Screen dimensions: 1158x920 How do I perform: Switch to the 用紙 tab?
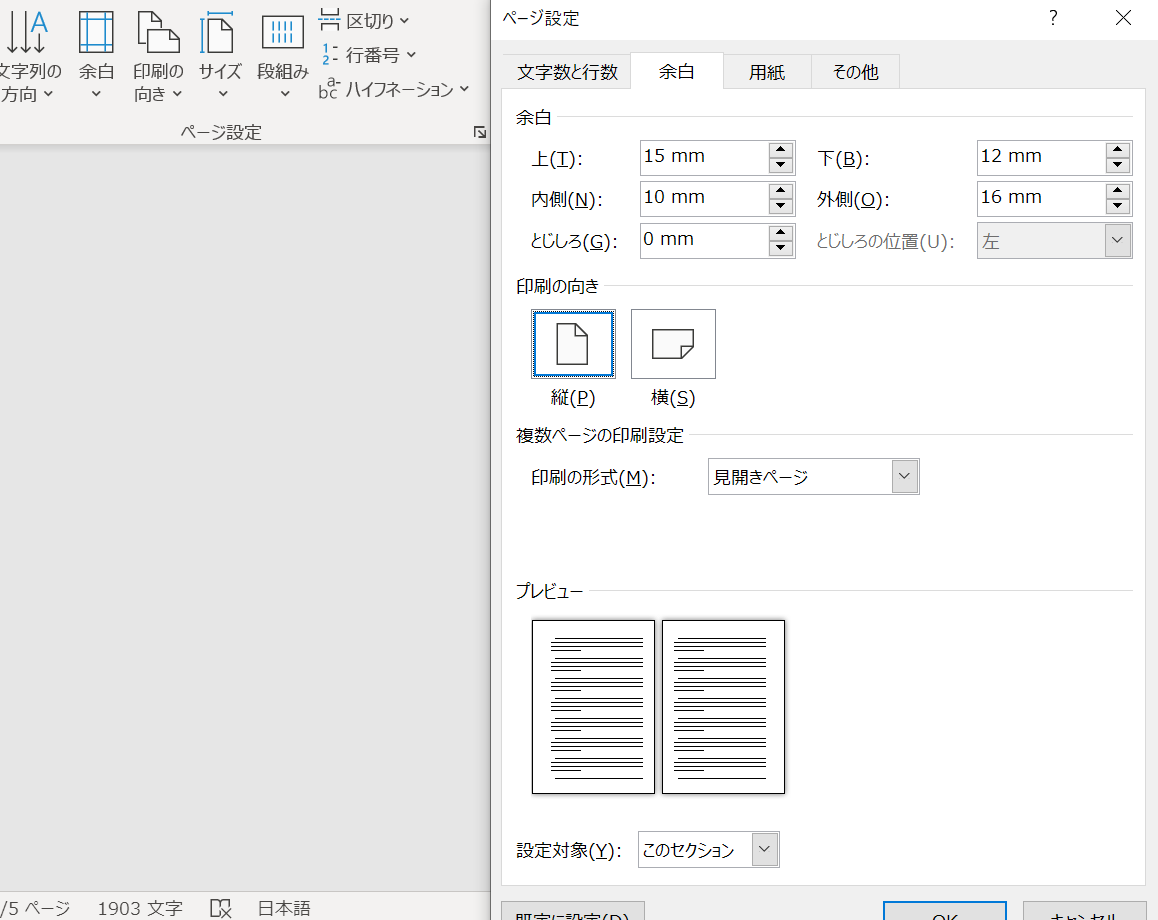click(767, 71)
